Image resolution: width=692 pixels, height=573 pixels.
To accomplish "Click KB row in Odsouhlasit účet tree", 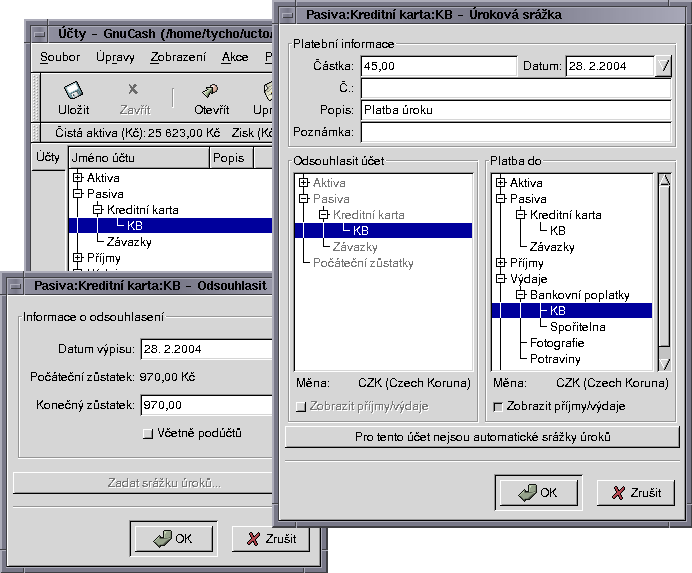I will pos(383,230).
